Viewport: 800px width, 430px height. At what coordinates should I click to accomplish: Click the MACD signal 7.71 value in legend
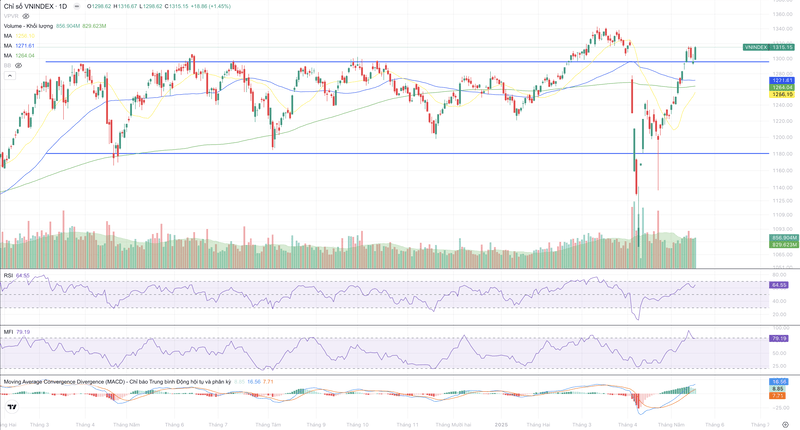click(268, 382)
